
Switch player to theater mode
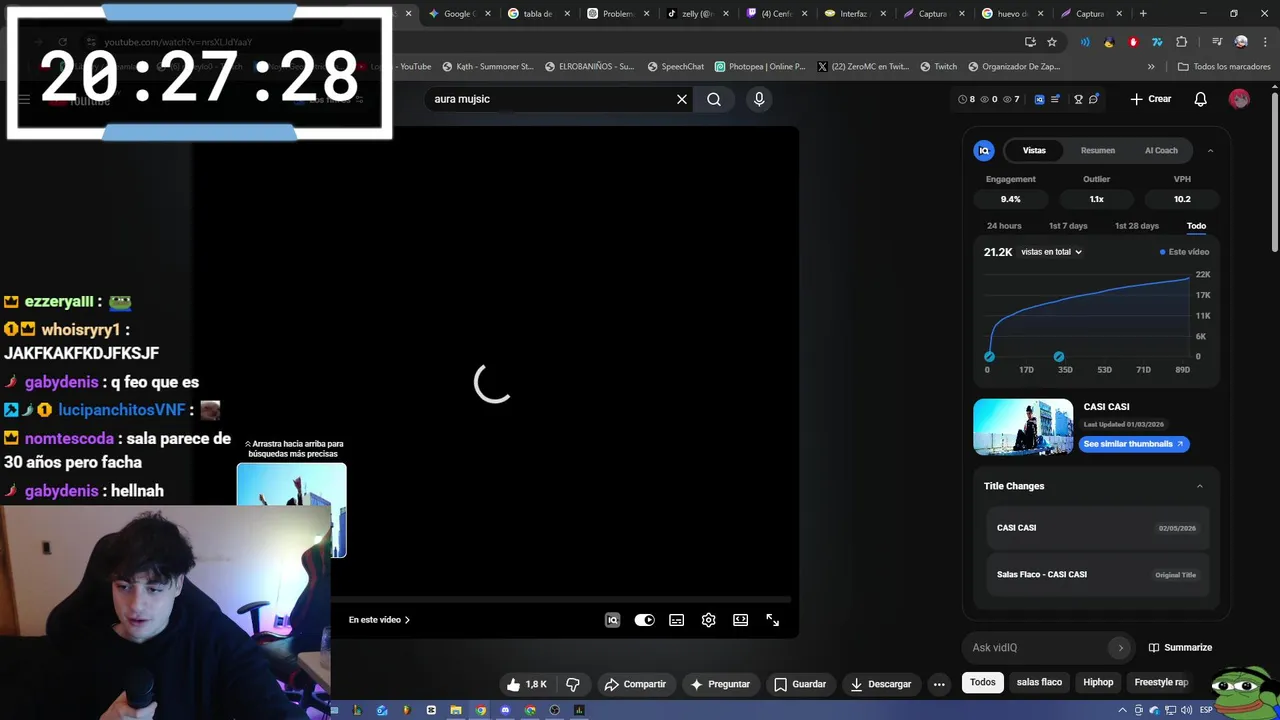coord(741,620)
